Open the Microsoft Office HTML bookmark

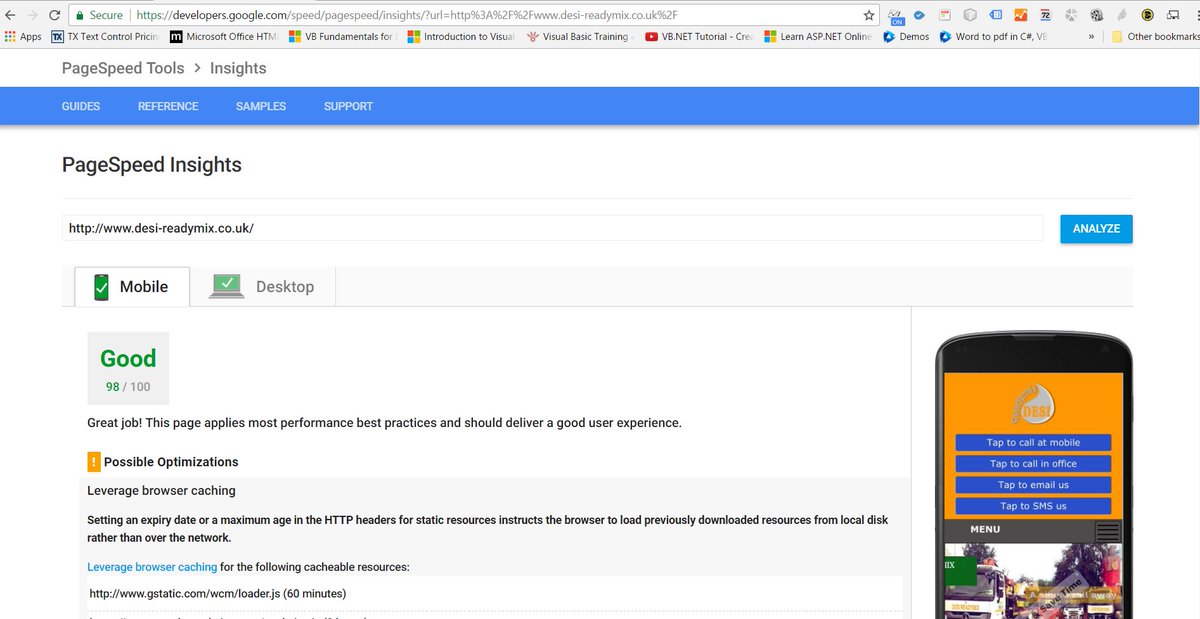pyautogui.click(x=224, y=37)
